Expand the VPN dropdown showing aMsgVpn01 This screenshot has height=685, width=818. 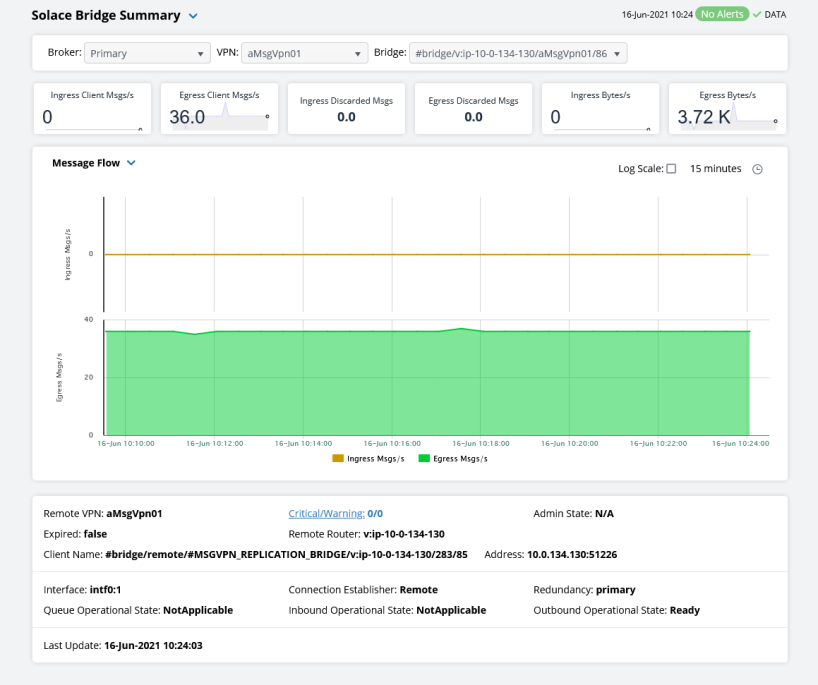pyautogui.click(x=303, y=53)
